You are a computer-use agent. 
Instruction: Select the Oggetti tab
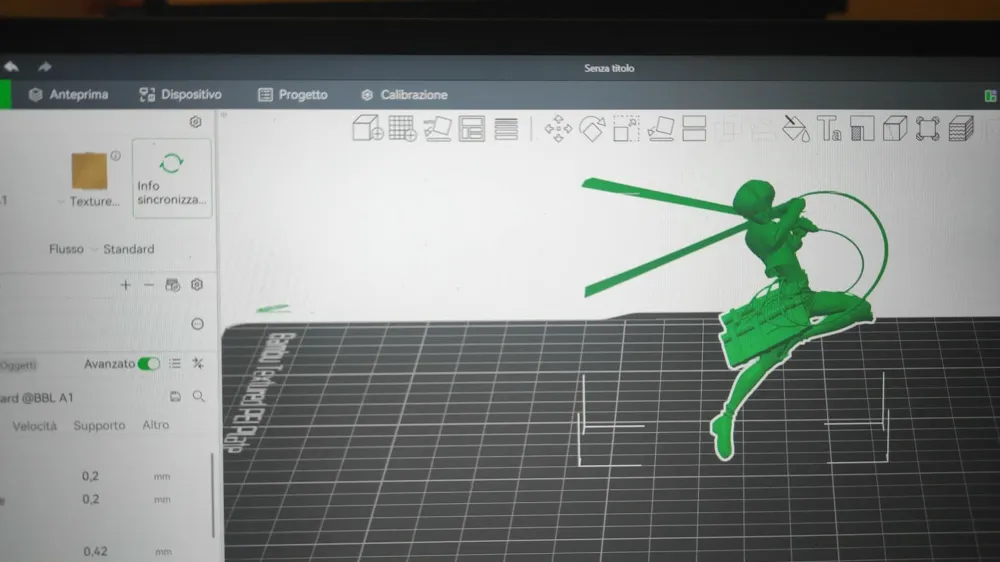tap(18, 365)
